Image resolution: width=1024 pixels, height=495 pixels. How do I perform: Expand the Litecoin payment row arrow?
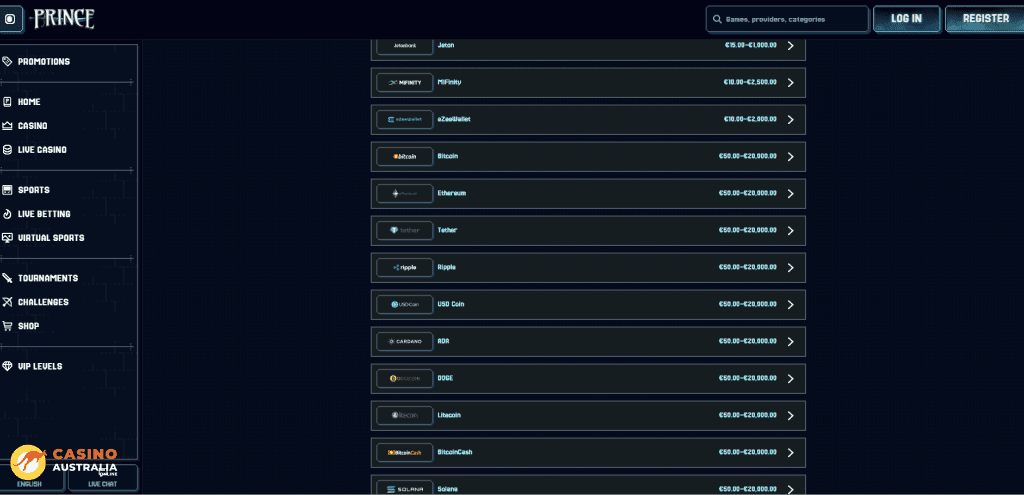point(790,415)
